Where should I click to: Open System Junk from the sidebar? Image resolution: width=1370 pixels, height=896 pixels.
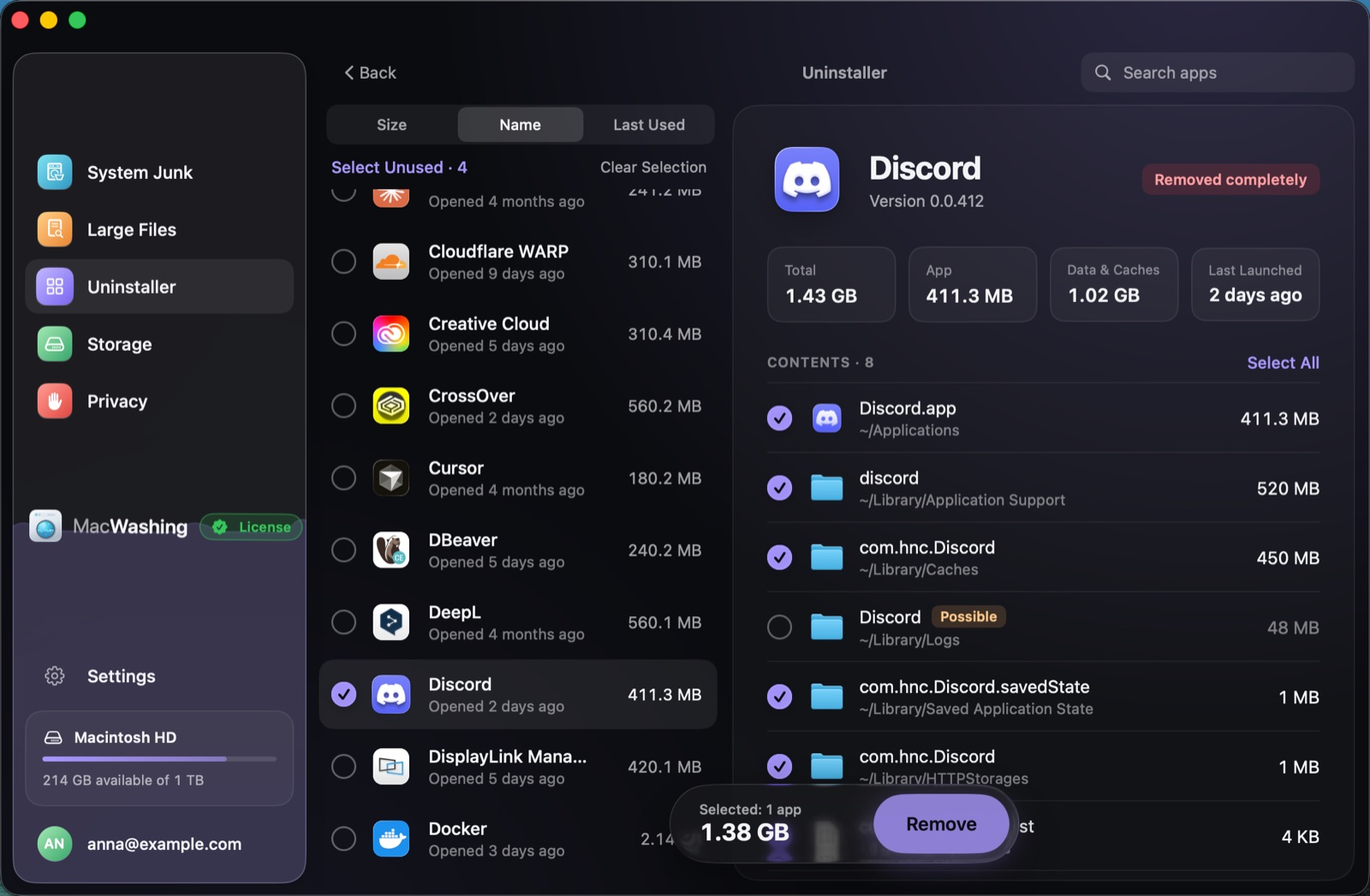click(159, 172)
